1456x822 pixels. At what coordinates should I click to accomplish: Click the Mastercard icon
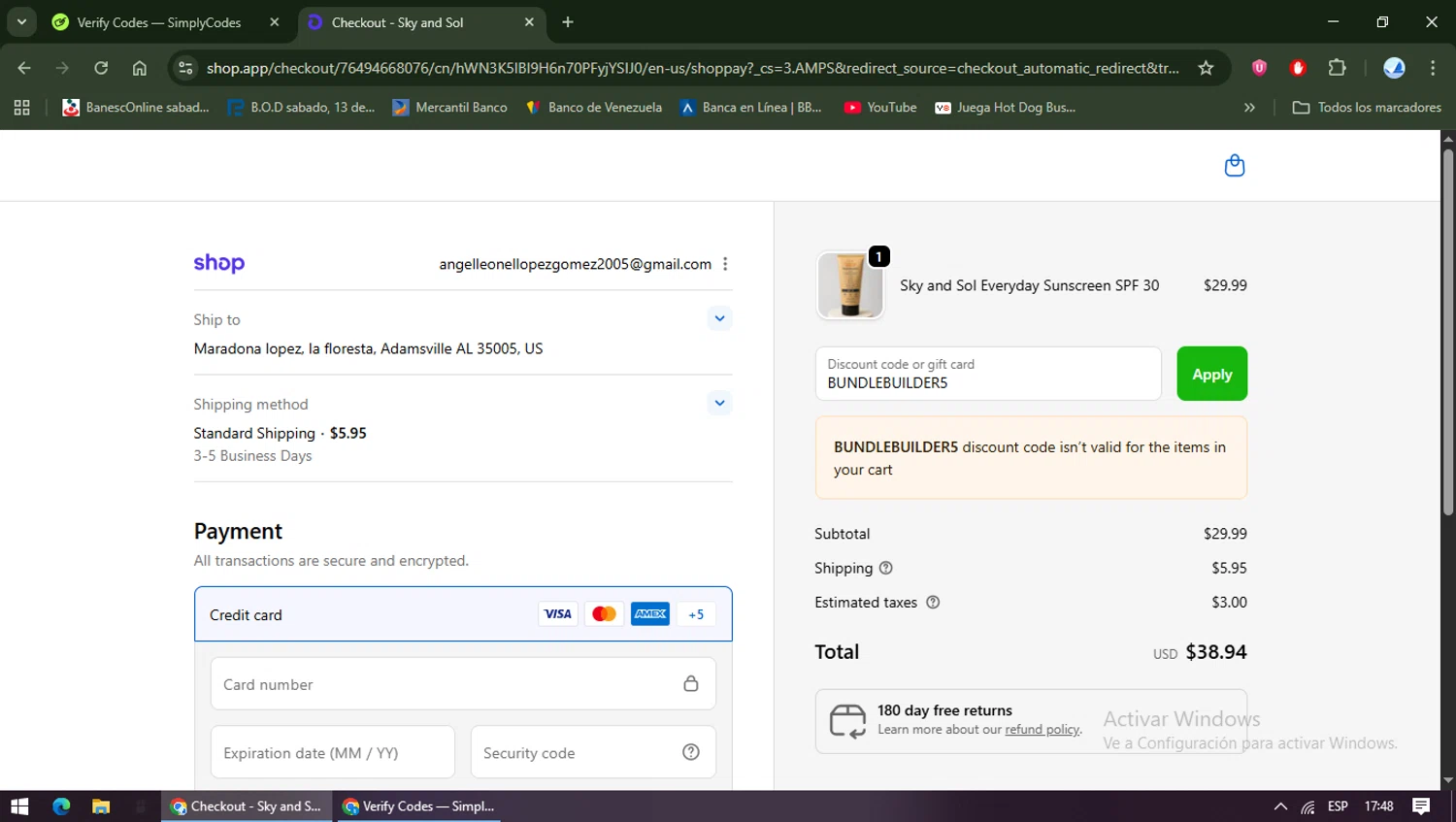click(x=604, y=613)
